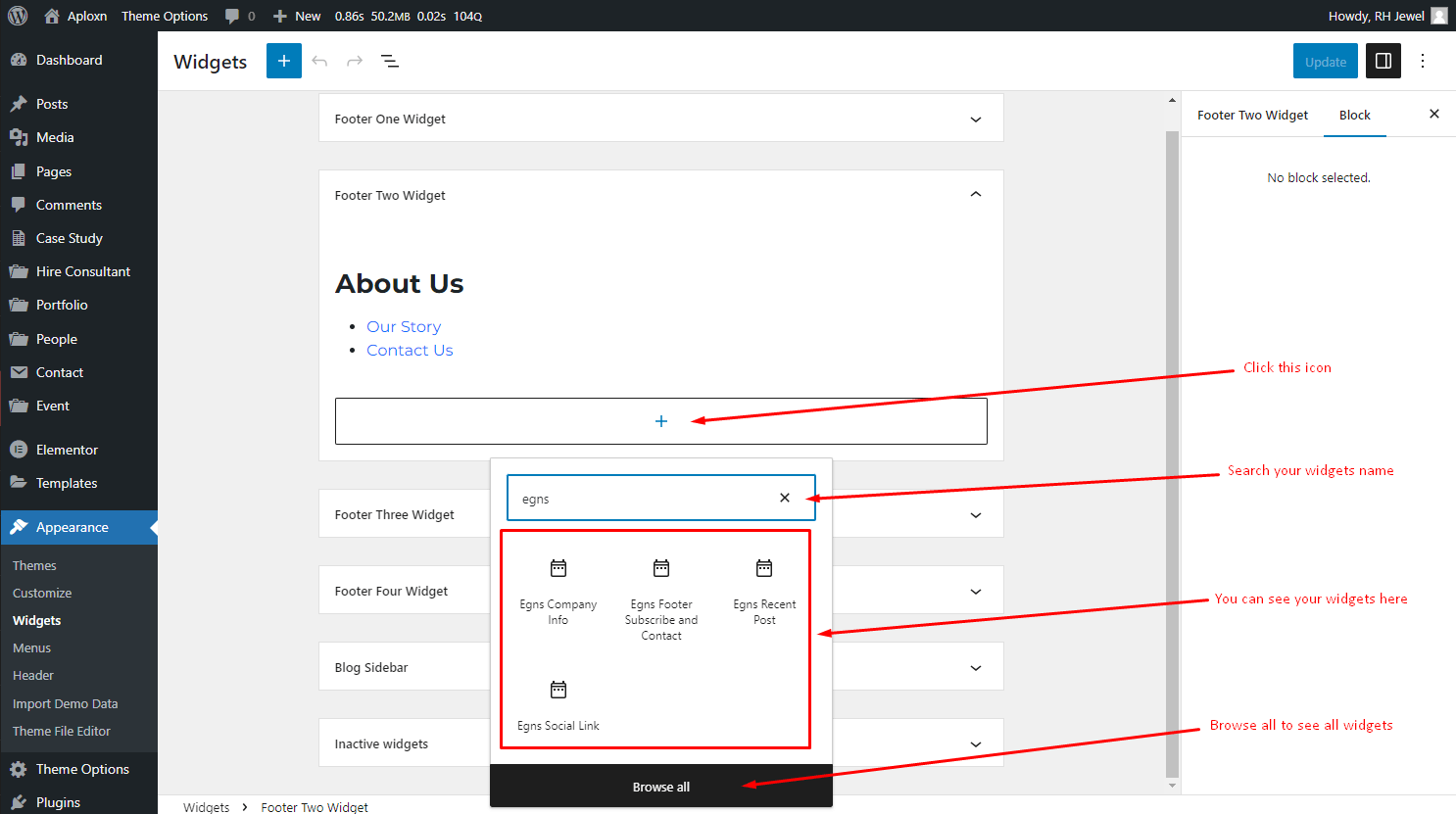The height and width of the screenshot is (814, 1456).
Task: Open Theme Options in top admin bar
Action: coord(165,16)
